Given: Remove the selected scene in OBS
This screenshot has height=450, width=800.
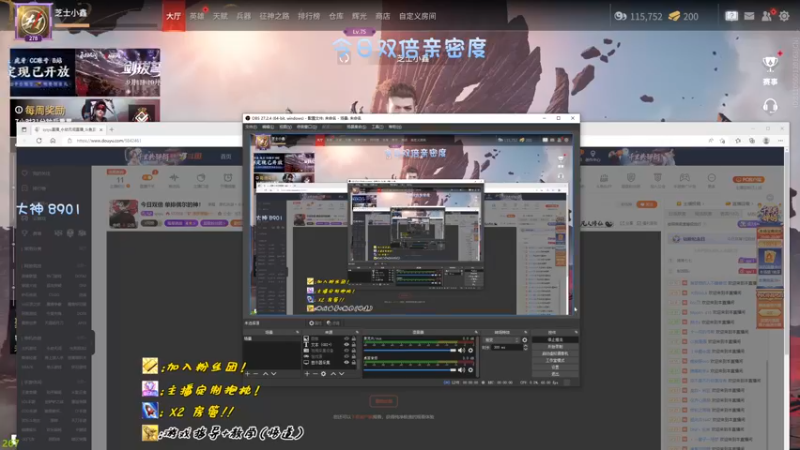Looking at the screenshot, I should pos(256,373).
